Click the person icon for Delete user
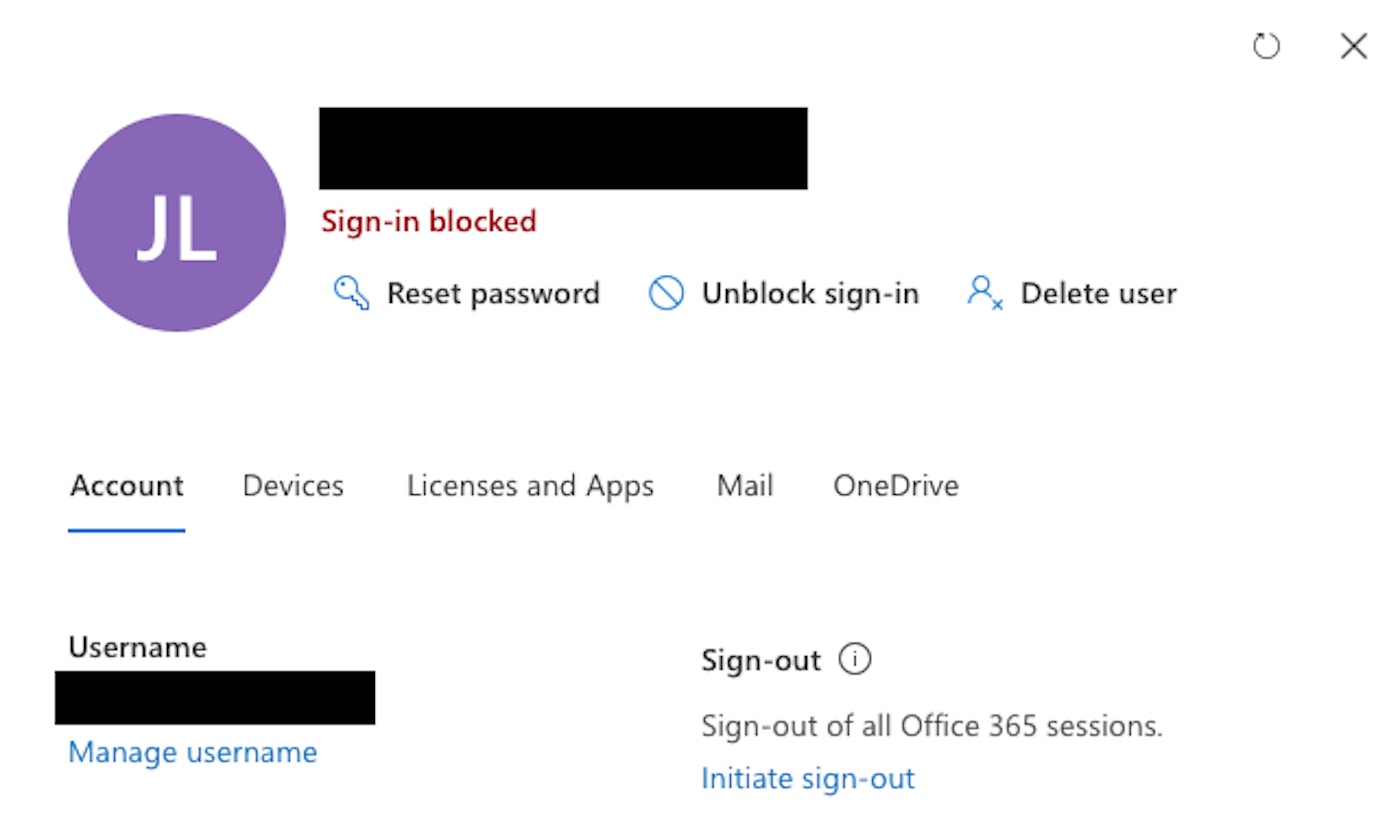Viewport: 1400px width, 830px height. coord(984,293)
